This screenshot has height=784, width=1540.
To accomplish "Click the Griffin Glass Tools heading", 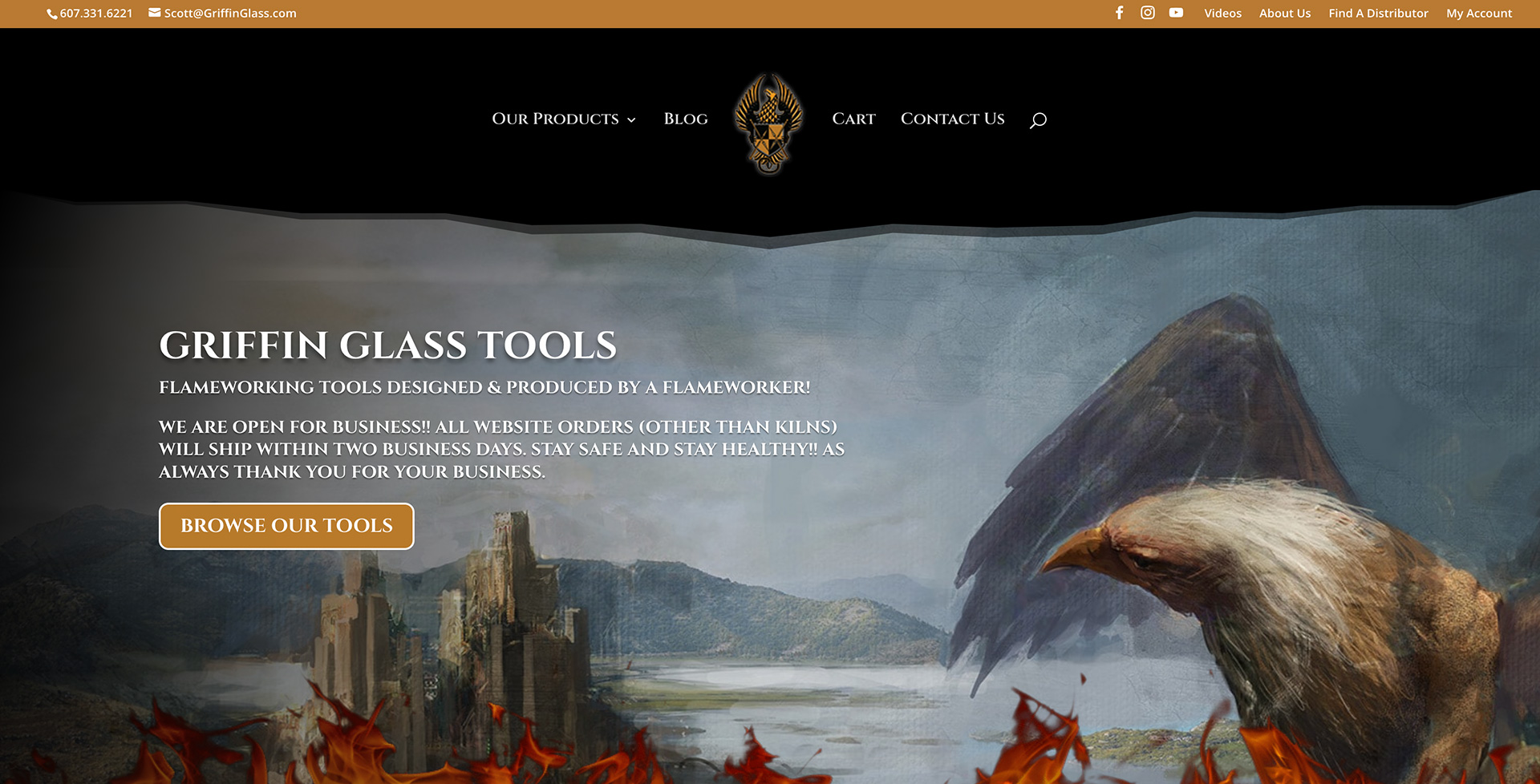I will [388, 346].
